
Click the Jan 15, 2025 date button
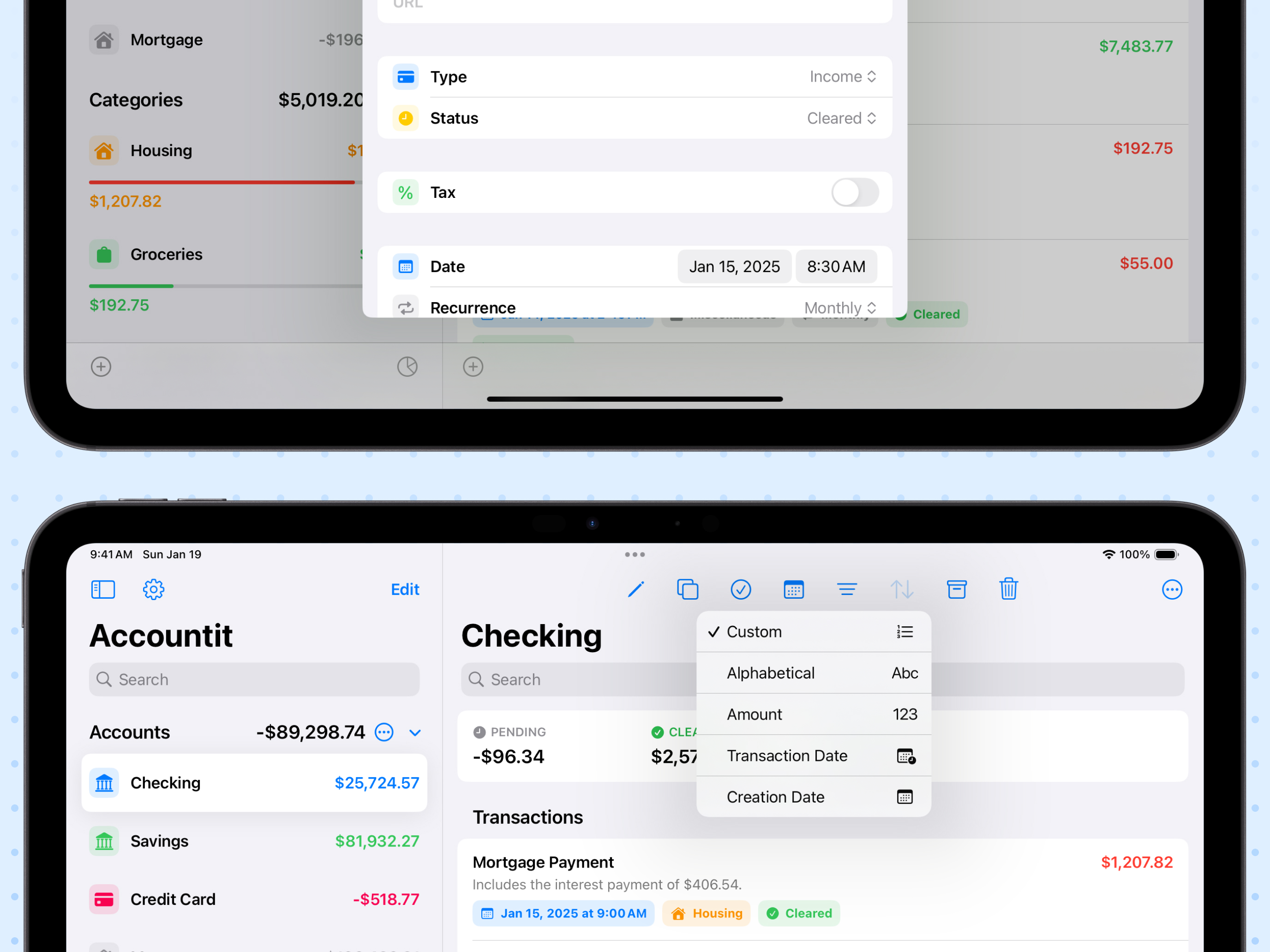click(x=734, y=266)
